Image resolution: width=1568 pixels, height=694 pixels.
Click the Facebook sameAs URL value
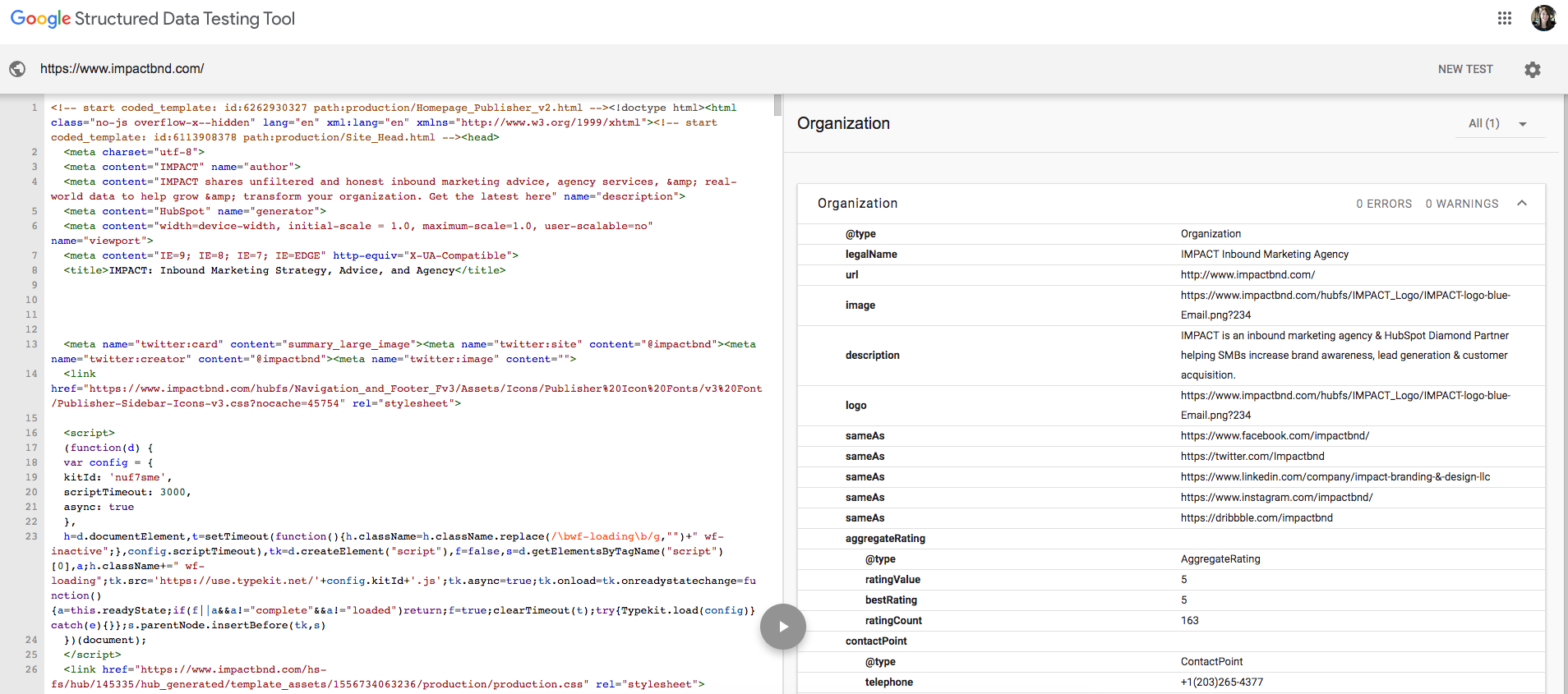click(x=1275, y=436)
